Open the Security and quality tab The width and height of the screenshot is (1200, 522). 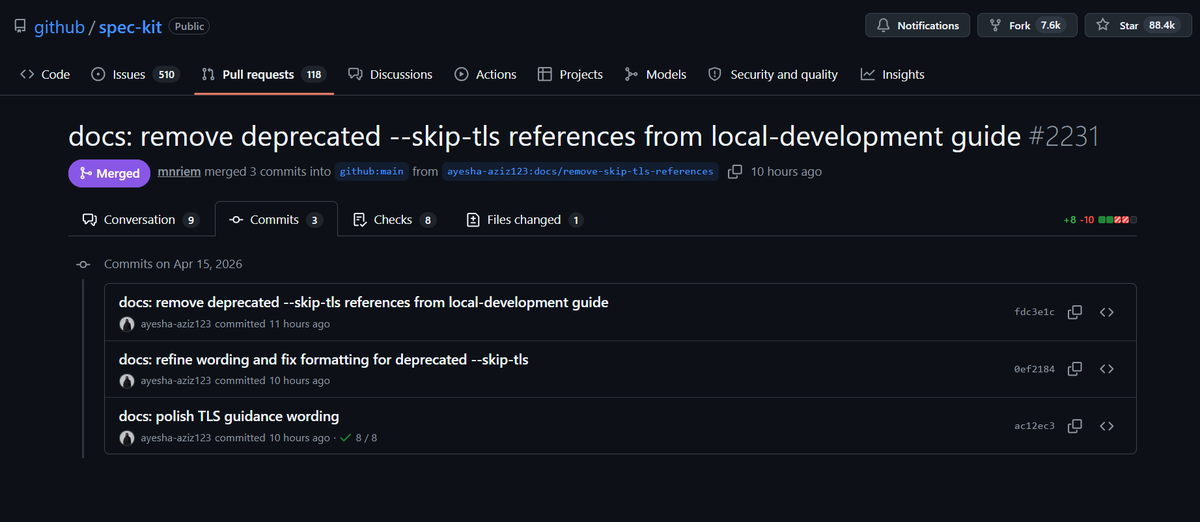coord(773,74)
